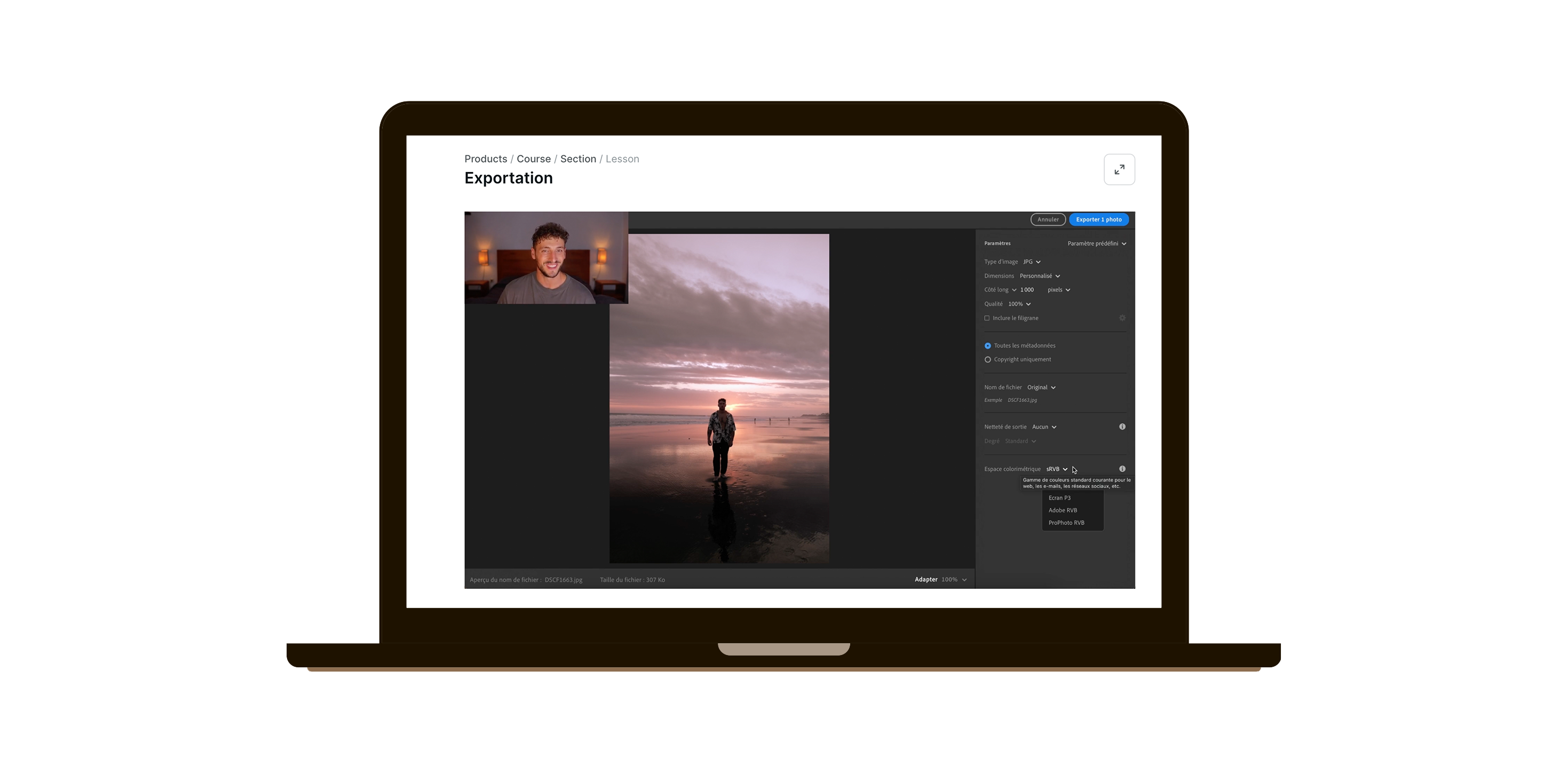Viewport: 1568px width, 773px height.
Task: Open Dimensions Personnalisé dropdown
Action: [x=1040, y=275]
